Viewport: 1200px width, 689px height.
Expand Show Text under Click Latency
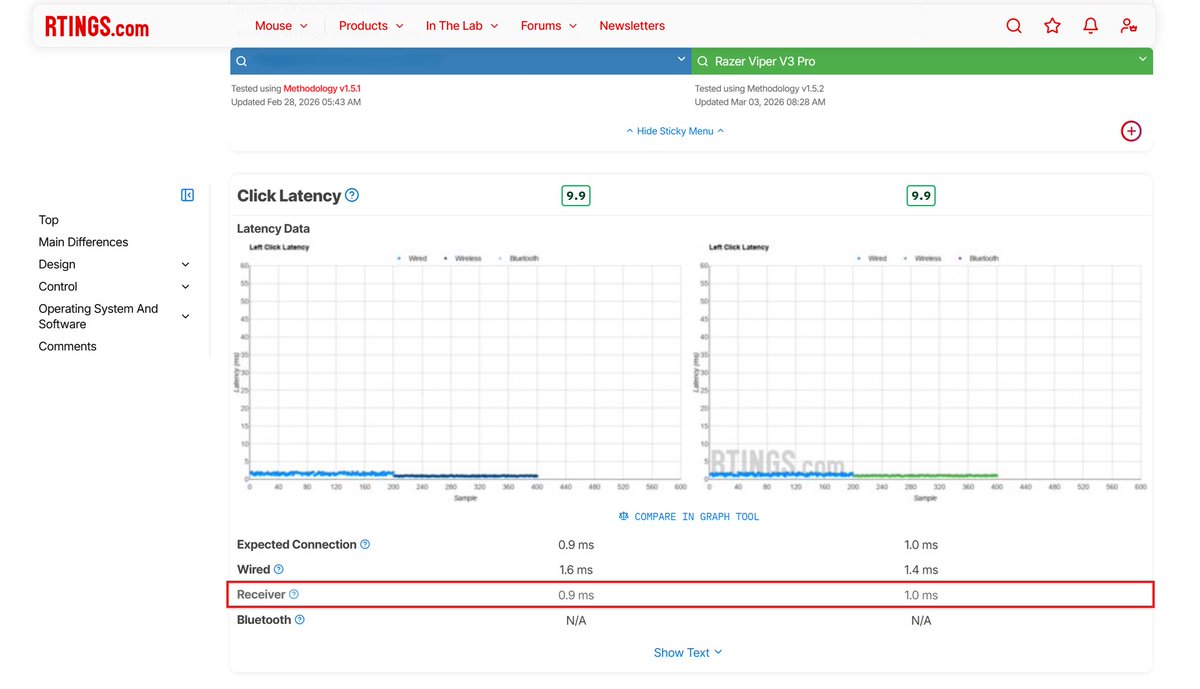(x=688, y=653)
